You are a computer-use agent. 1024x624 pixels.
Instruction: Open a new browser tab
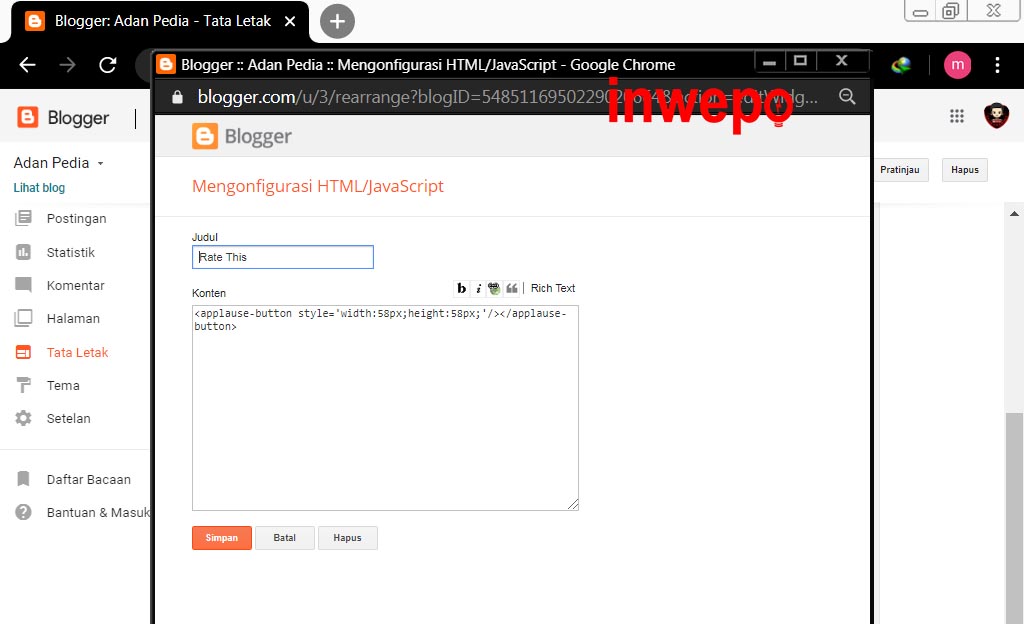pyautogui.click(x=337, y=22)
